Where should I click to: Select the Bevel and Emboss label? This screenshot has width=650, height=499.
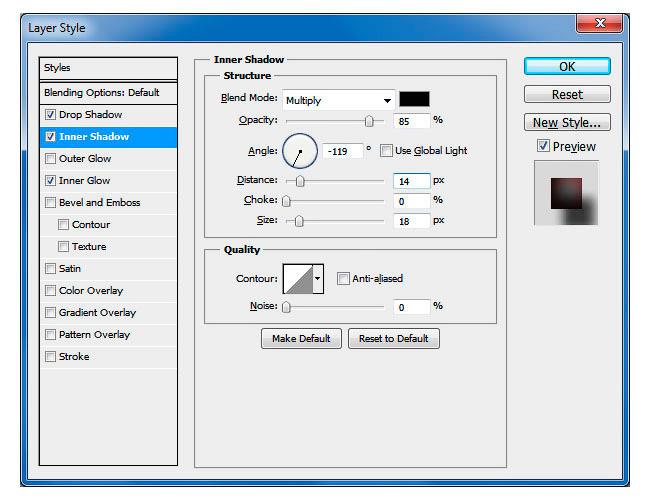99,202
